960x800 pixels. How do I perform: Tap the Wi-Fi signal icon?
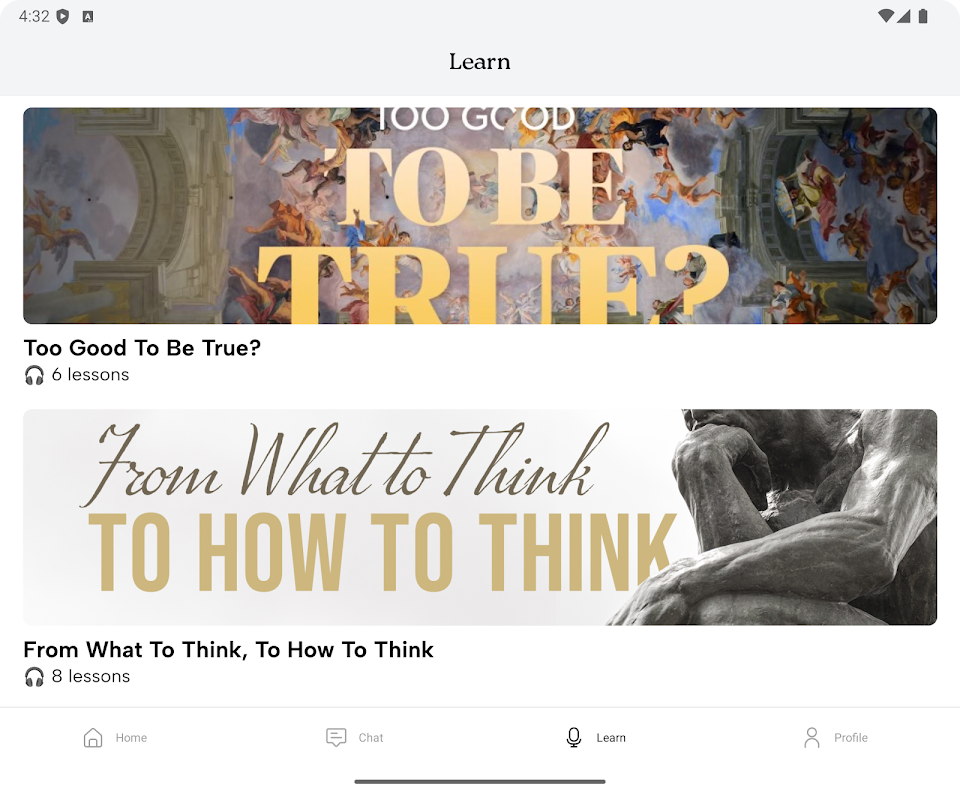coord(886,17)
